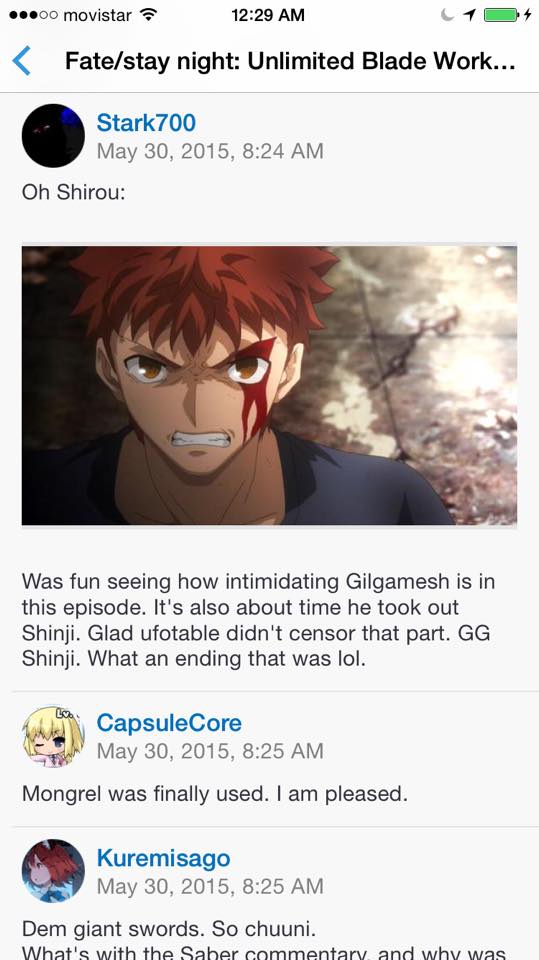Select the 'Mongrel was finally used' comment
Viewport: 539px width, 960px height.
(214, 794)
